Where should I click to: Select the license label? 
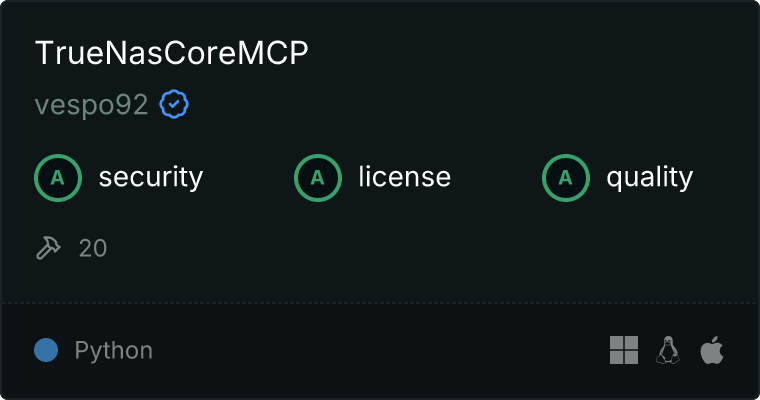[x=405, y=176]
